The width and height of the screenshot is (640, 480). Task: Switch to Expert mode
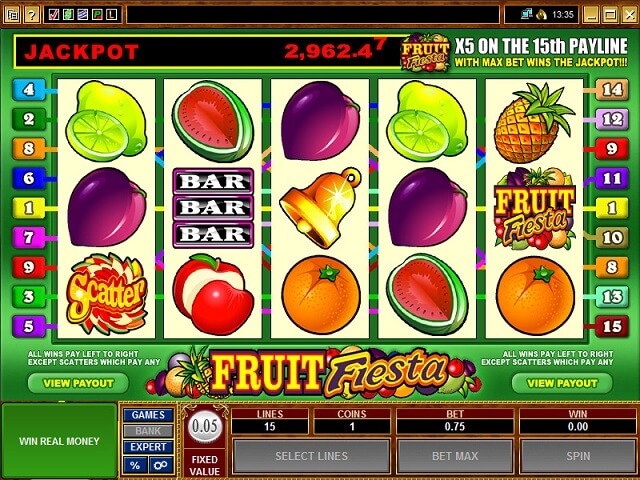click(x=148, y=447)
